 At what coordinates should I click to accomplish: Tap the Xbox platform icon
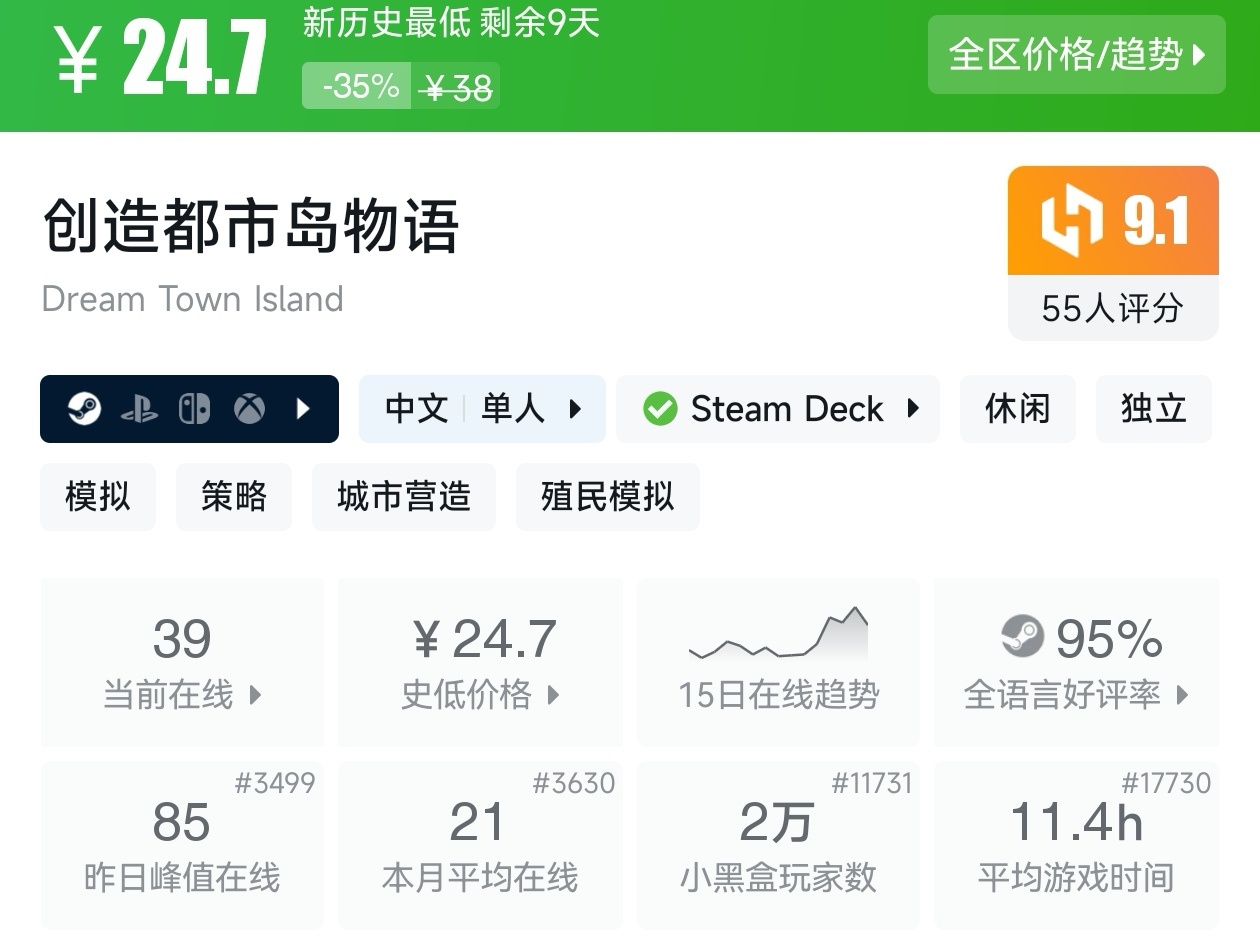(x=249, y=409)
